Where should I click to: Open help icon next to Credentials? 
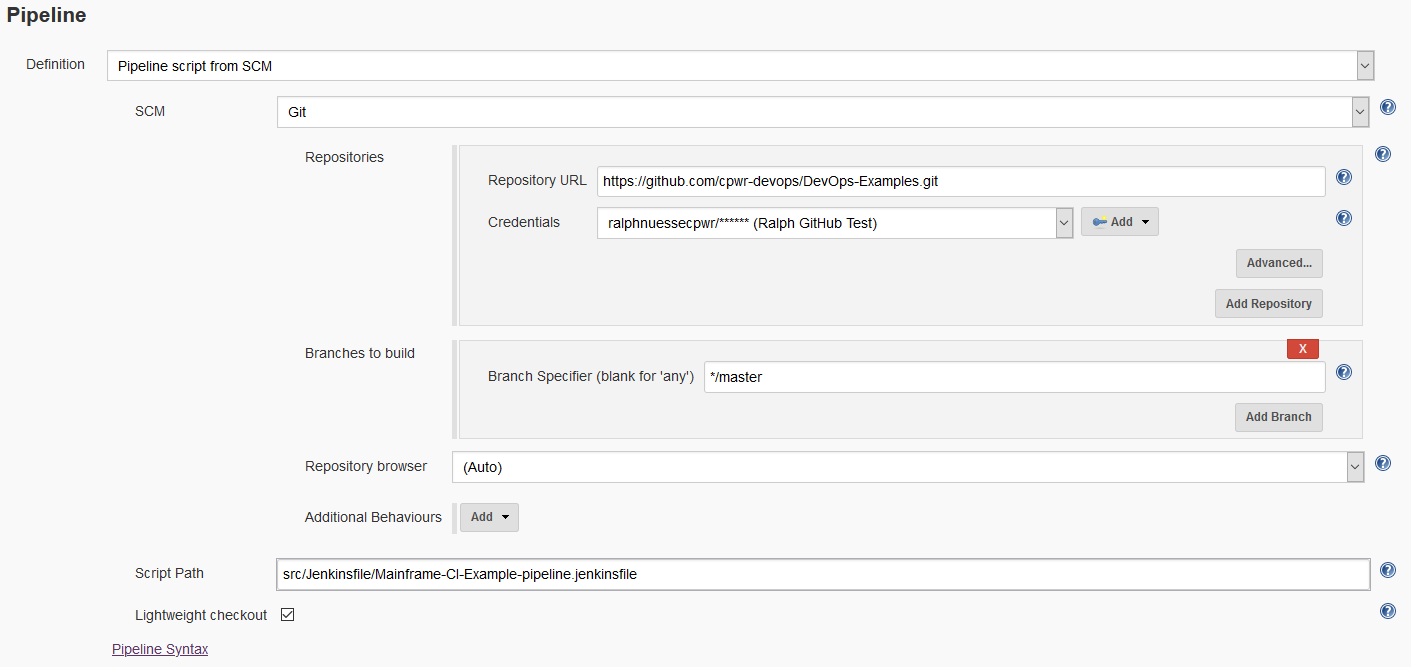(x=1344, y=218)
